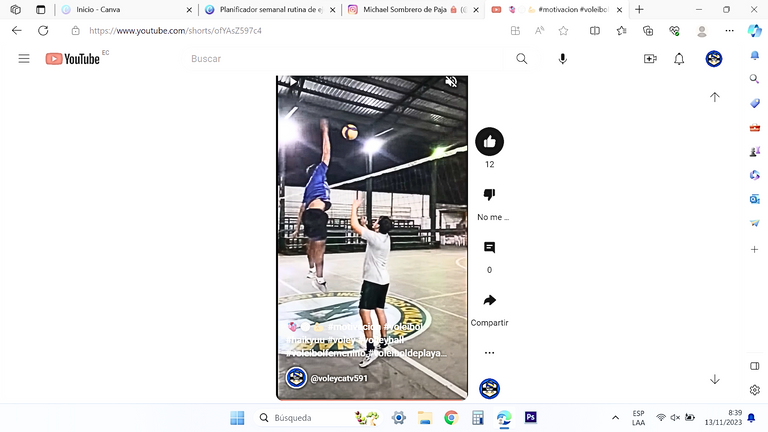Viewport: 768px width, 432px height.
Task: Open the Create video button
Action: tap(650, 59)
